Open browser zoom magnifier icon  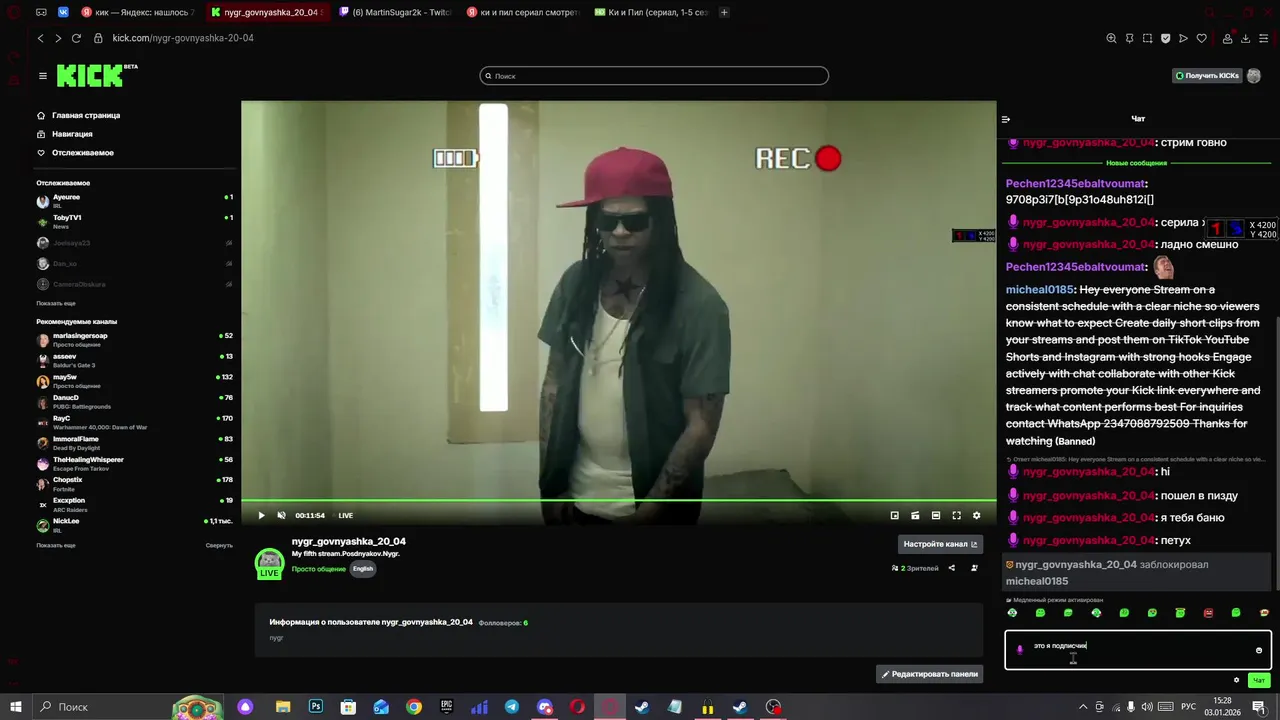click(x=1111, y=38)
